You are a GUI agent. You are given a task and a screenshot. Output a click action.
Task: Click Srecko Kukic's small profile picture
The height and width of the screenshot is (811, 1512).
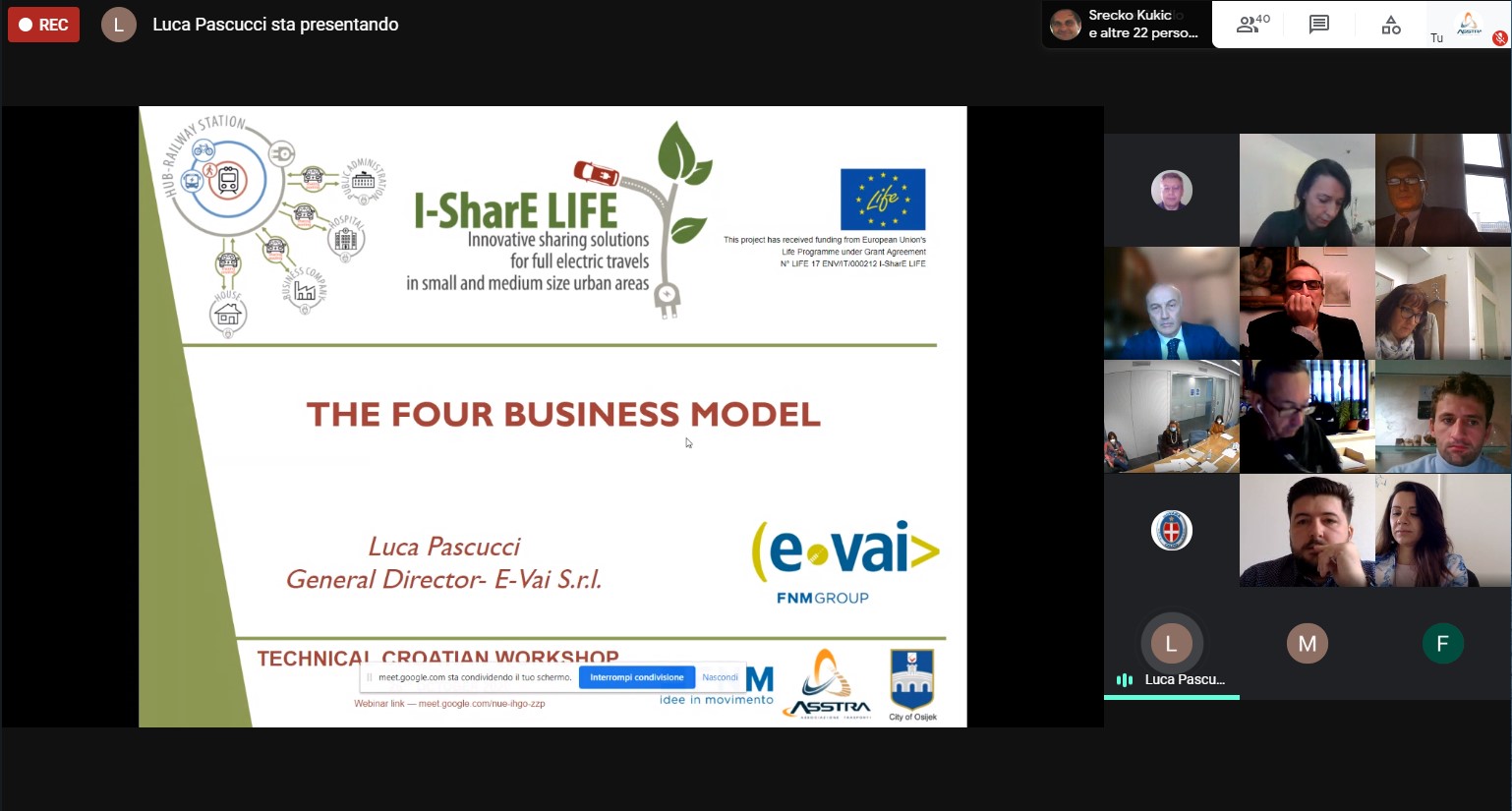point(1066,25)
